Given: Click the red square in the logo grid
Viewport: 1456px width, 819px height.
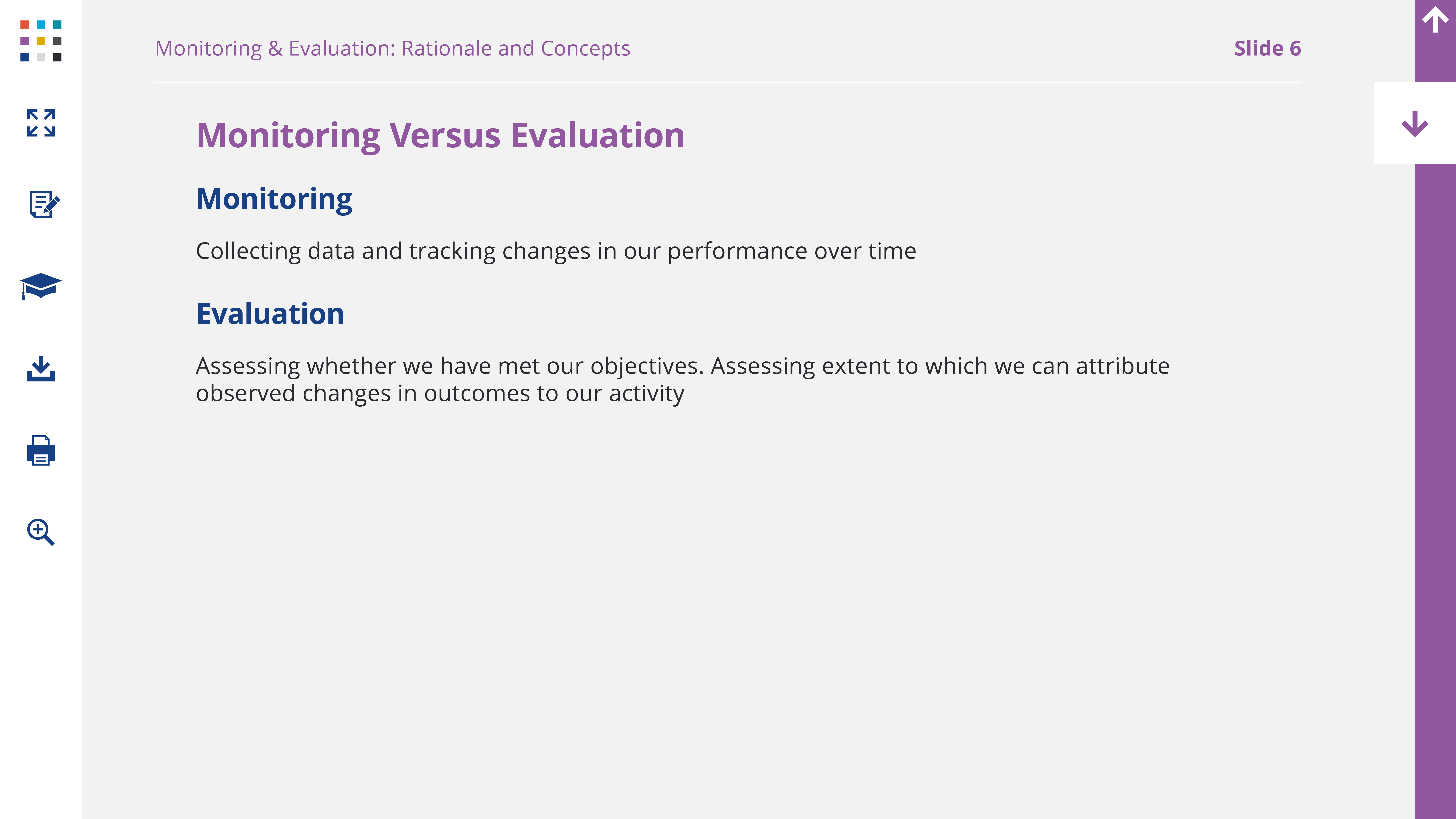Looking at the screenshot, I should [x=24, y=24].
